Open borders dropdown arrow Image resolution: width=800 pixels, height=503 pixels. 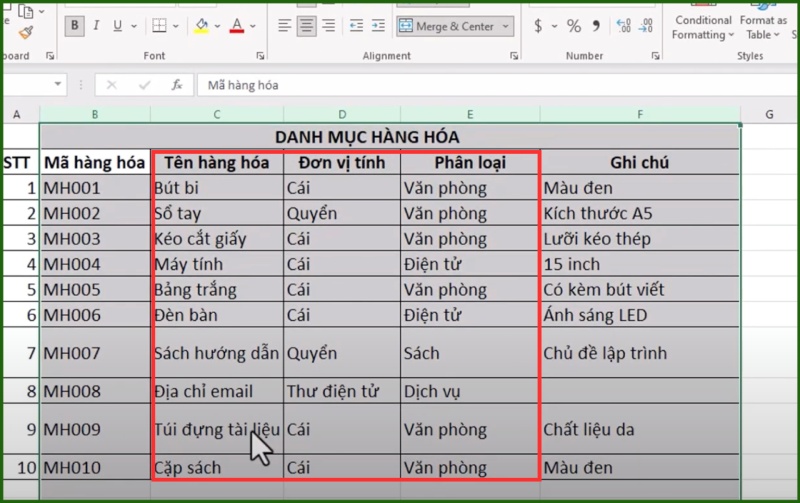[x=176, y=26]
